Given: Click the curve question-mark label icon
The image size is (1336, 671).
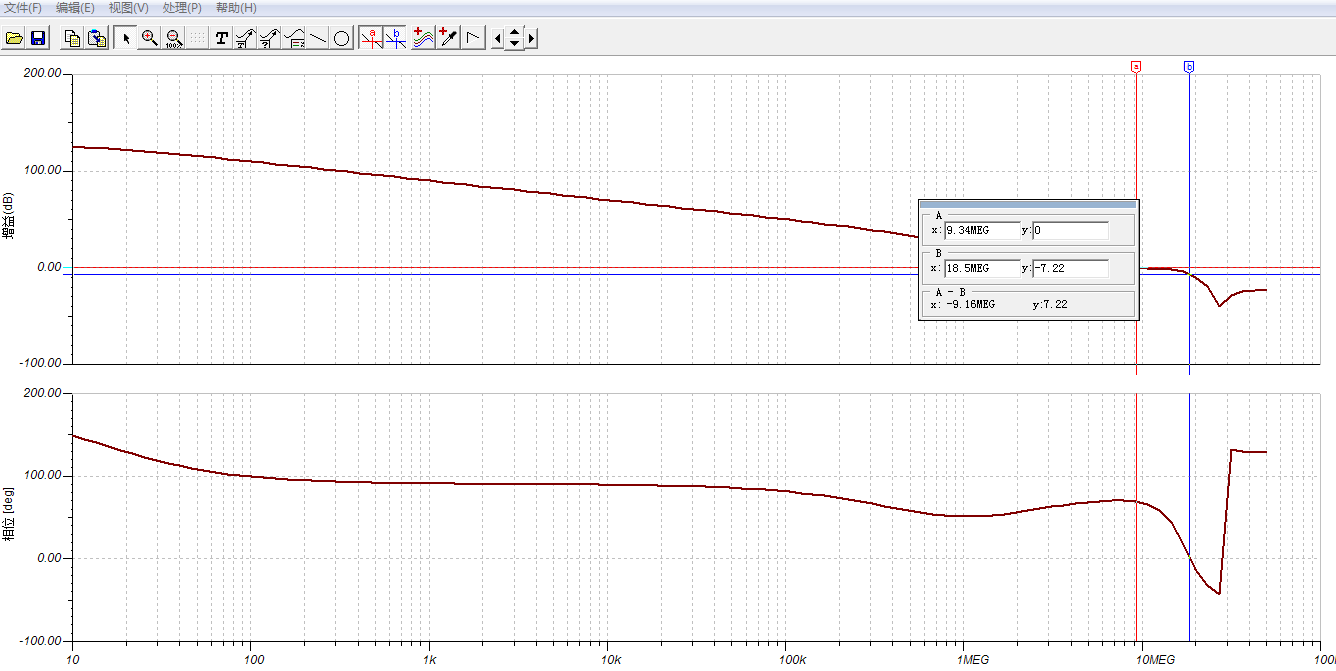Looking at the screenshot, I should tap(270, 38).
